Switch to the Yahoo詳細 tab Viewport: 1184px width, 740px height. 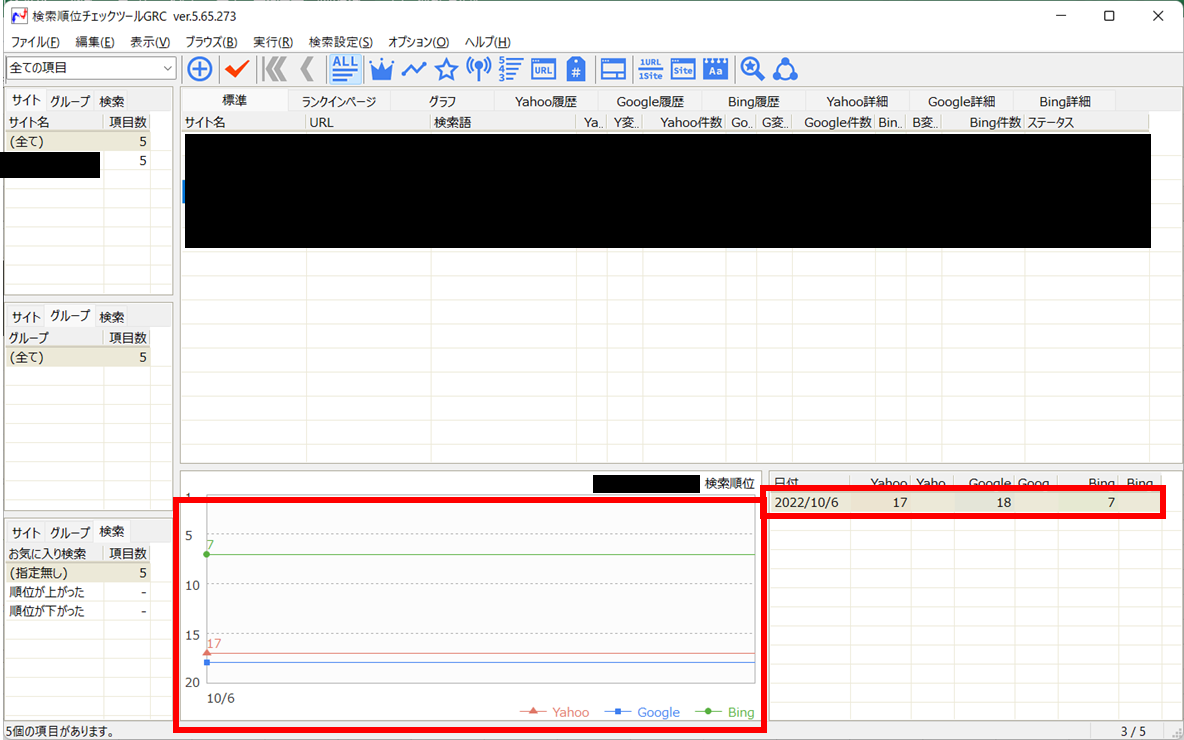coord(857,101)
